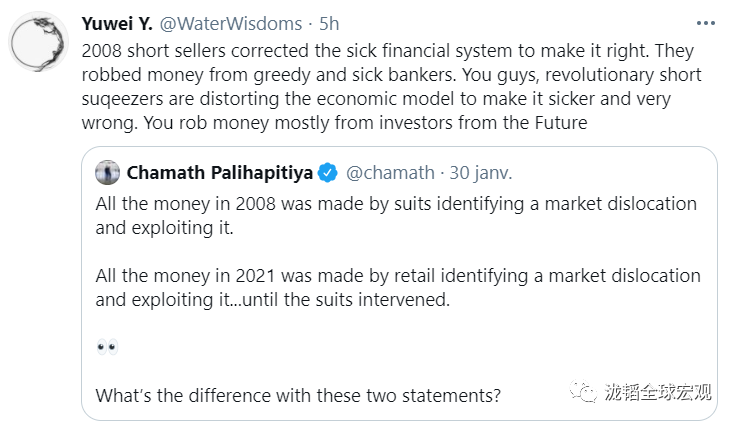735x424 pixels.
Task: Click the 5h tweet timestamp
Action: click(x=331, y=21)
